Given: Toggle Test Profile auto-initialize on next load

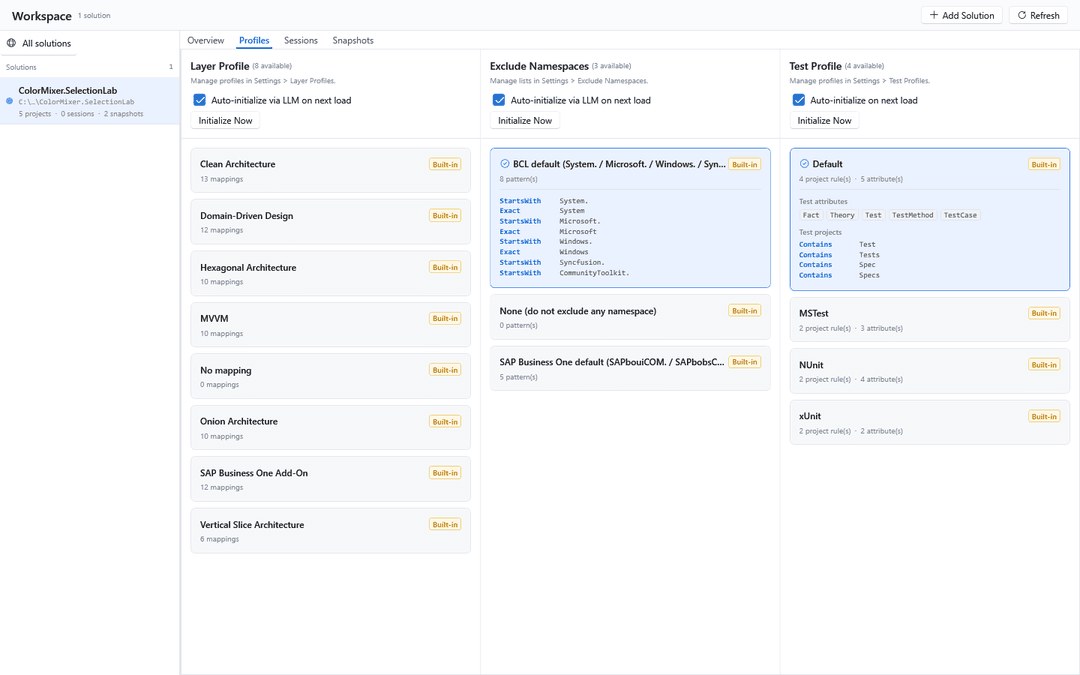Looking at the screenshot, I should [x=798, y=100].
